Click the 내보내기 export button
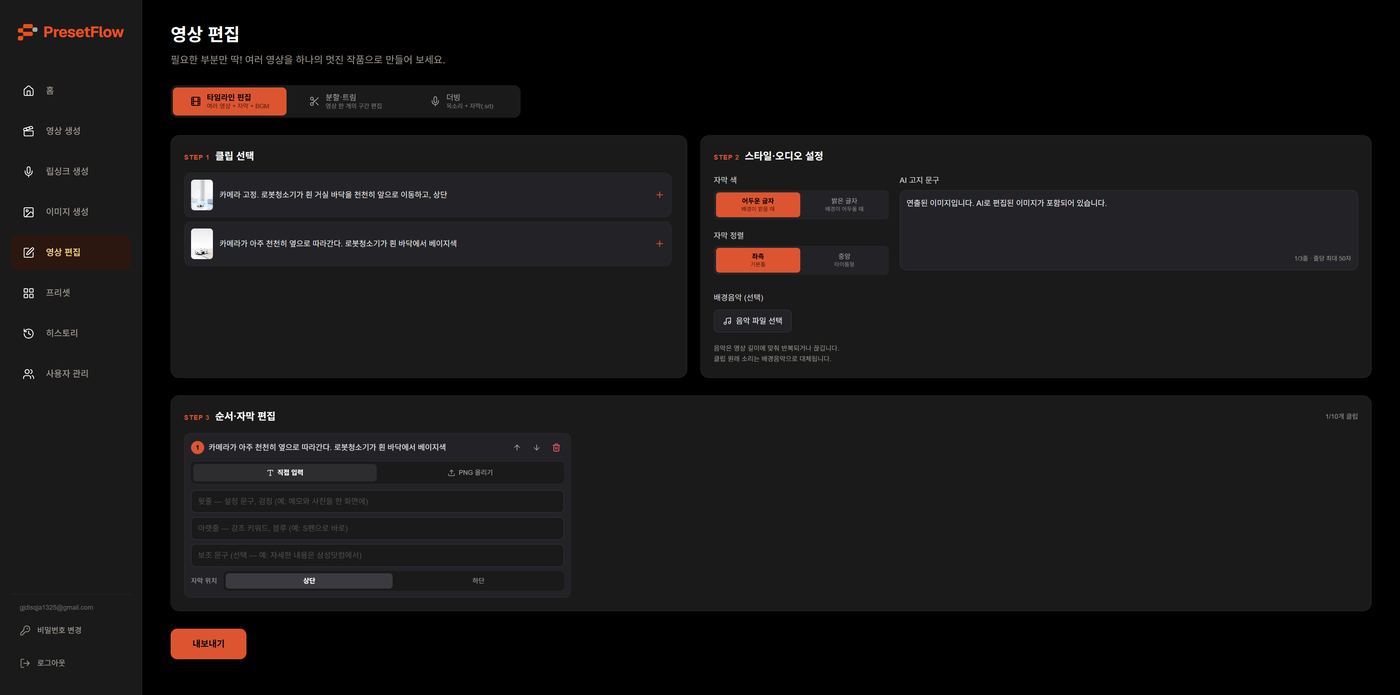1400x695 pixels. tap(208, 644)
